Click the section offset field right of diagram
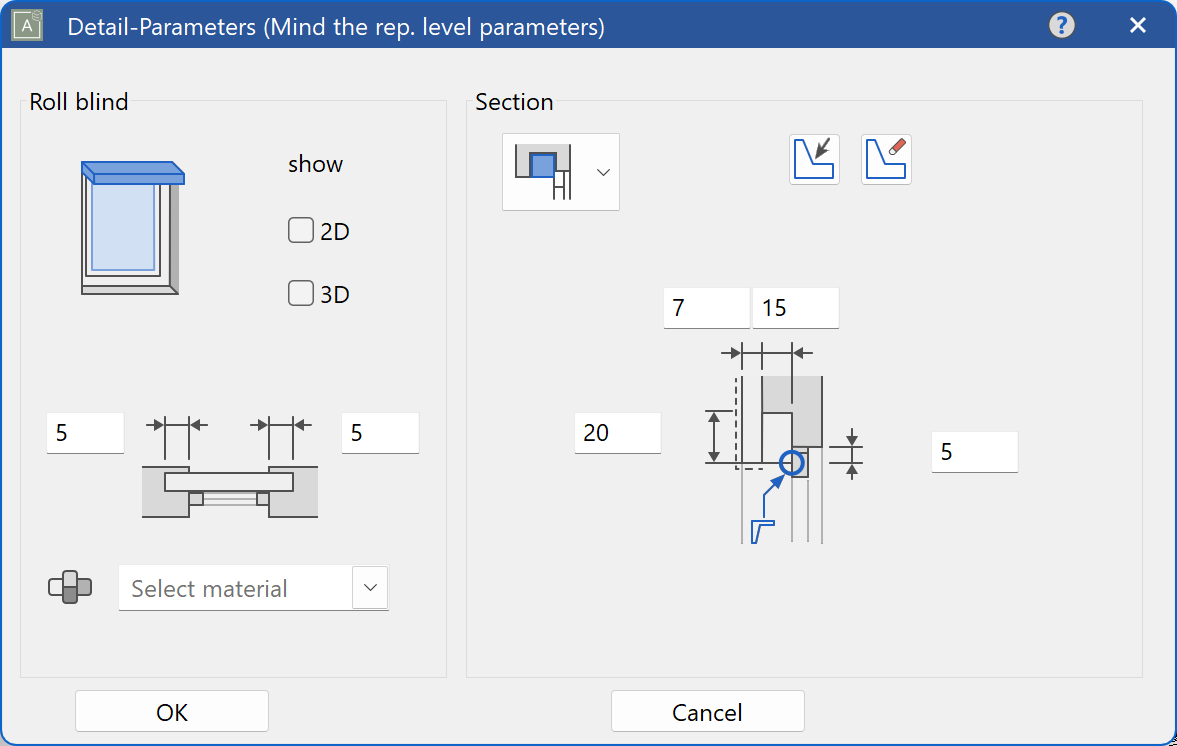Image resolution: width=1177 pixels, height=746 pixels. pos(974,452)
